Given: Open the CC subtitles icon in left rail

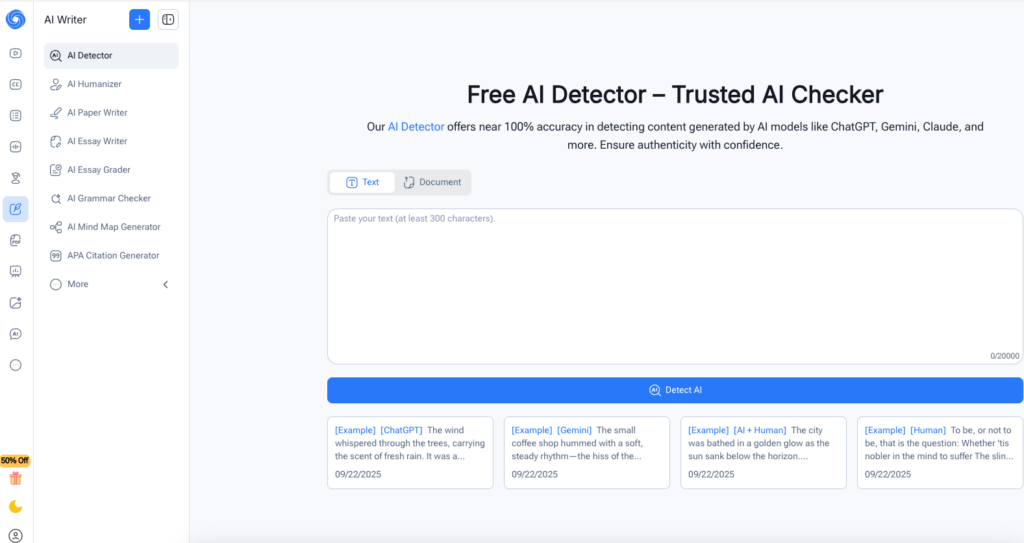Looking at the screenshot, I should pyautogui.click(x=16, y=84).
